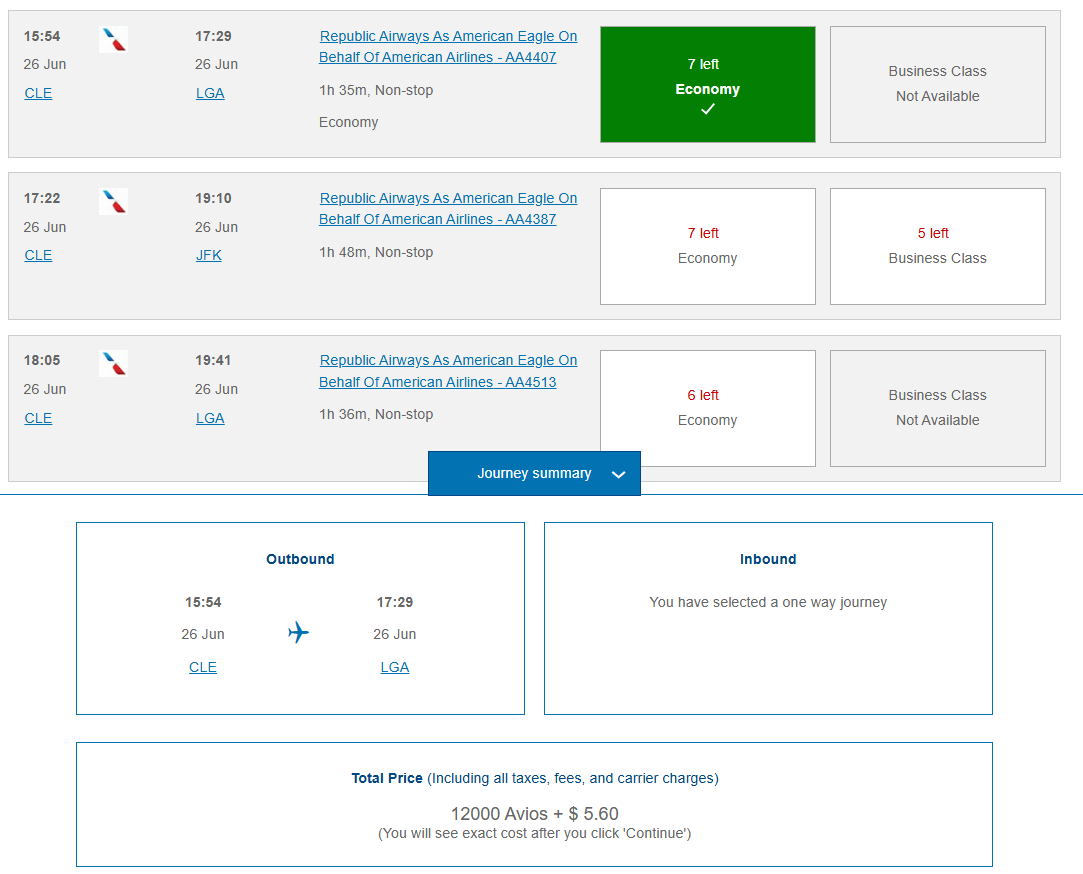Screen dimensions: 1083x874
Task: Click Business Class Not Available on AA4407
Action: [x=937, y=84]
